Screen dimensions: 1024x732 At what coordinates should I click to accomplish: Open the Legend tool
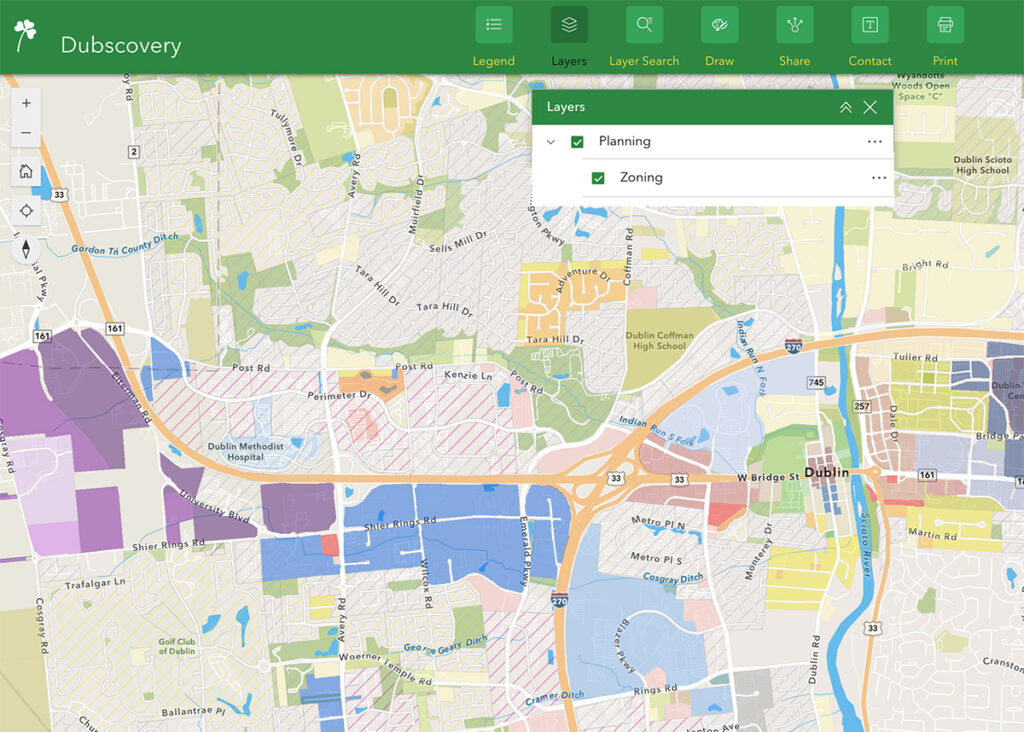(x=493, y=25)
